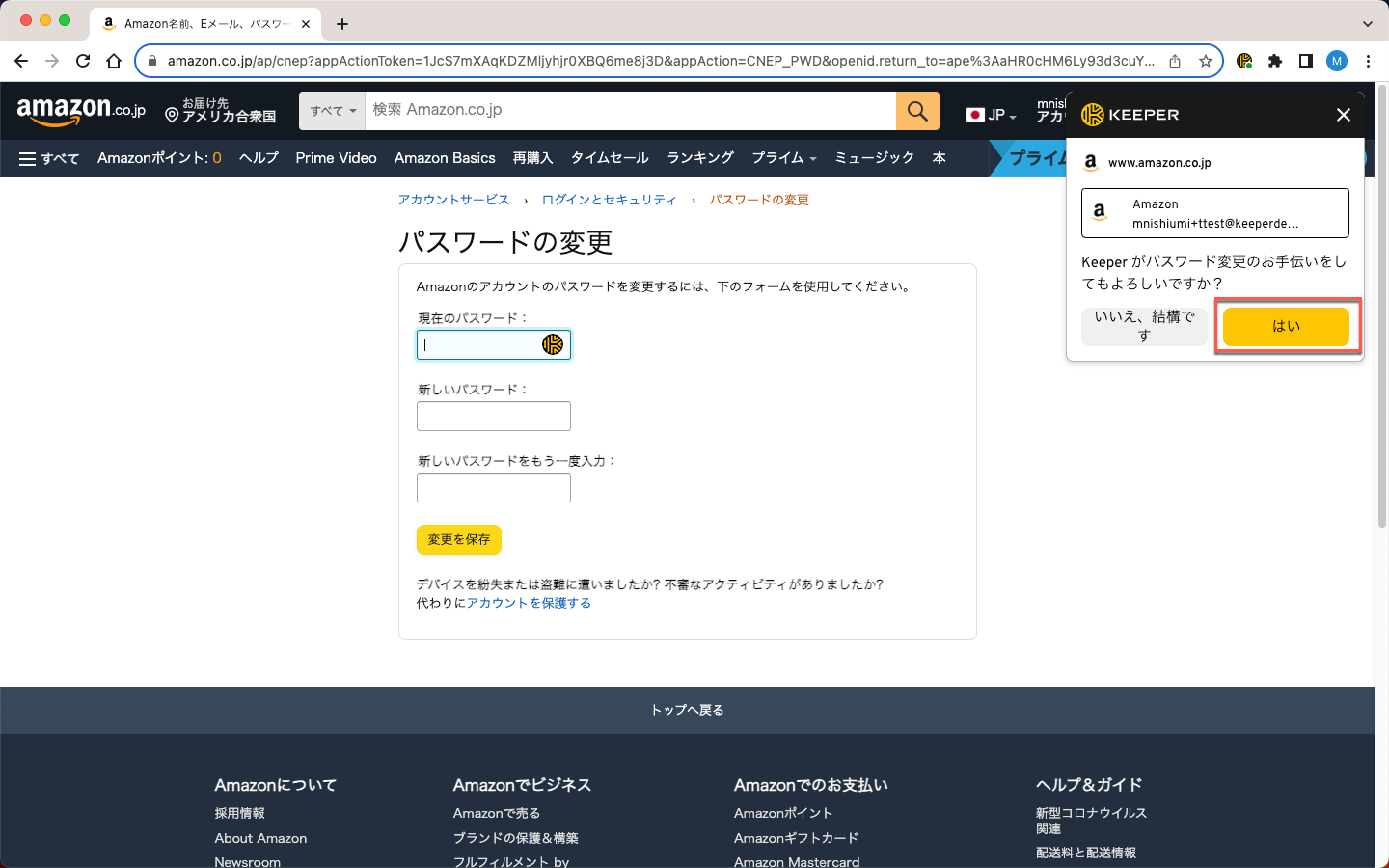Screen dimensions: 1389x868
Task: Click the ログインとセキュリティ breadcrumb
Action: point(609,200)
